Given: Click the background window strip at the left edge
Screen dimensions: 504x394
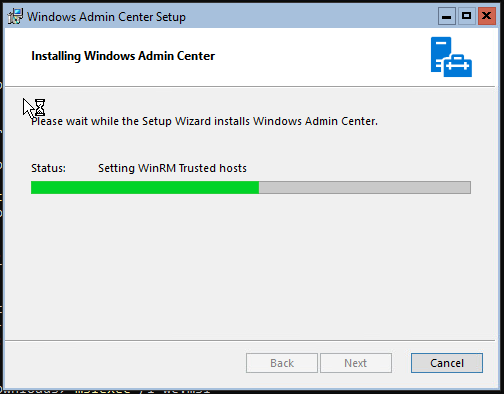Looking at the screenshot, I should click(1, 200).
